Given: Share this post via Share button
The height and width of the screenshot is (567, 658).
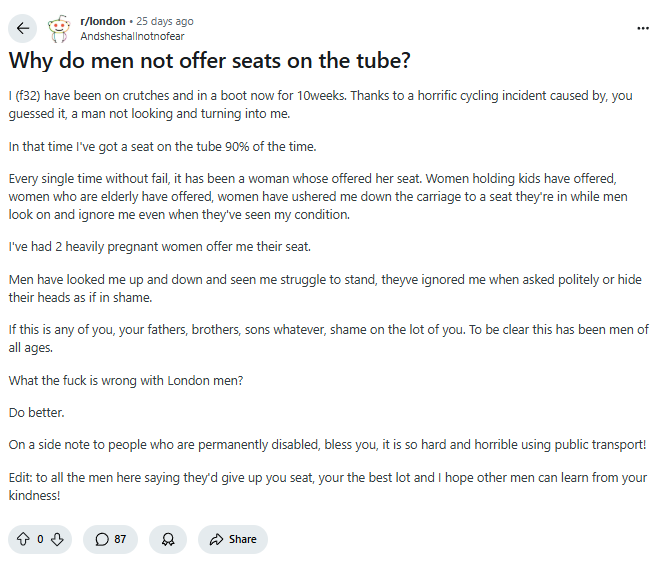Looking at the screenshot, I should tap(233, 539).
